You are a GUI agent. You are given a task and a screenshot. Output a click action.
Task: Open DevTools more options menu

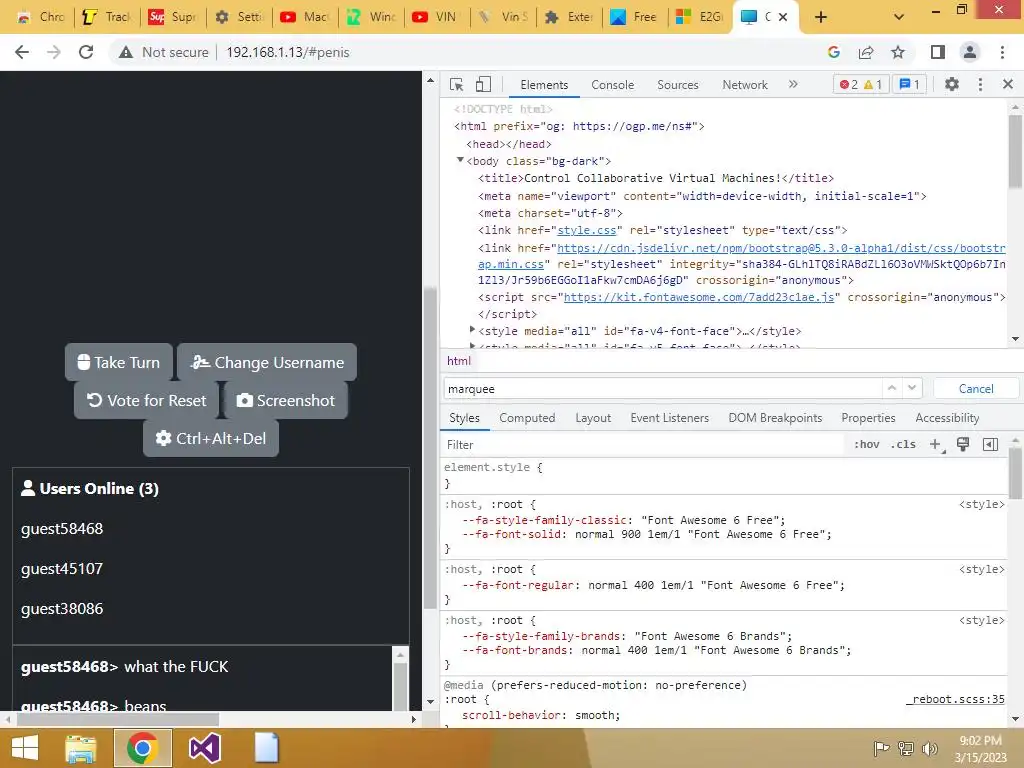coord(980,84)
